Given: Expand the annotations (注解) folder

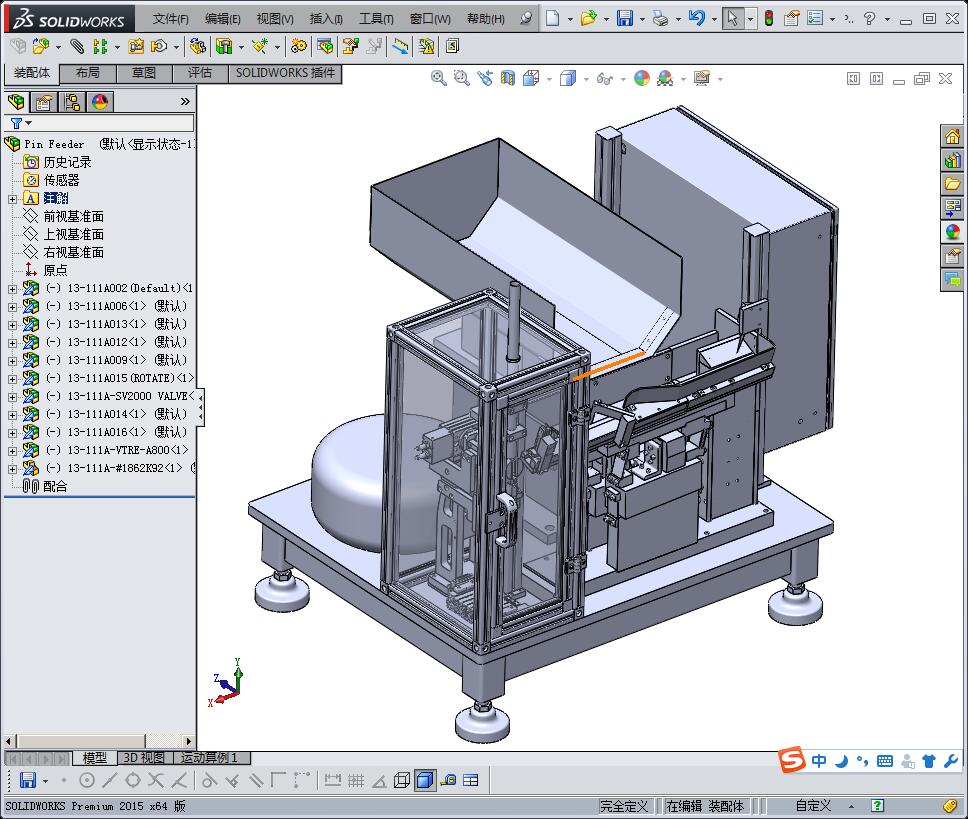Looking at the screenshot, I should [12, 199].
